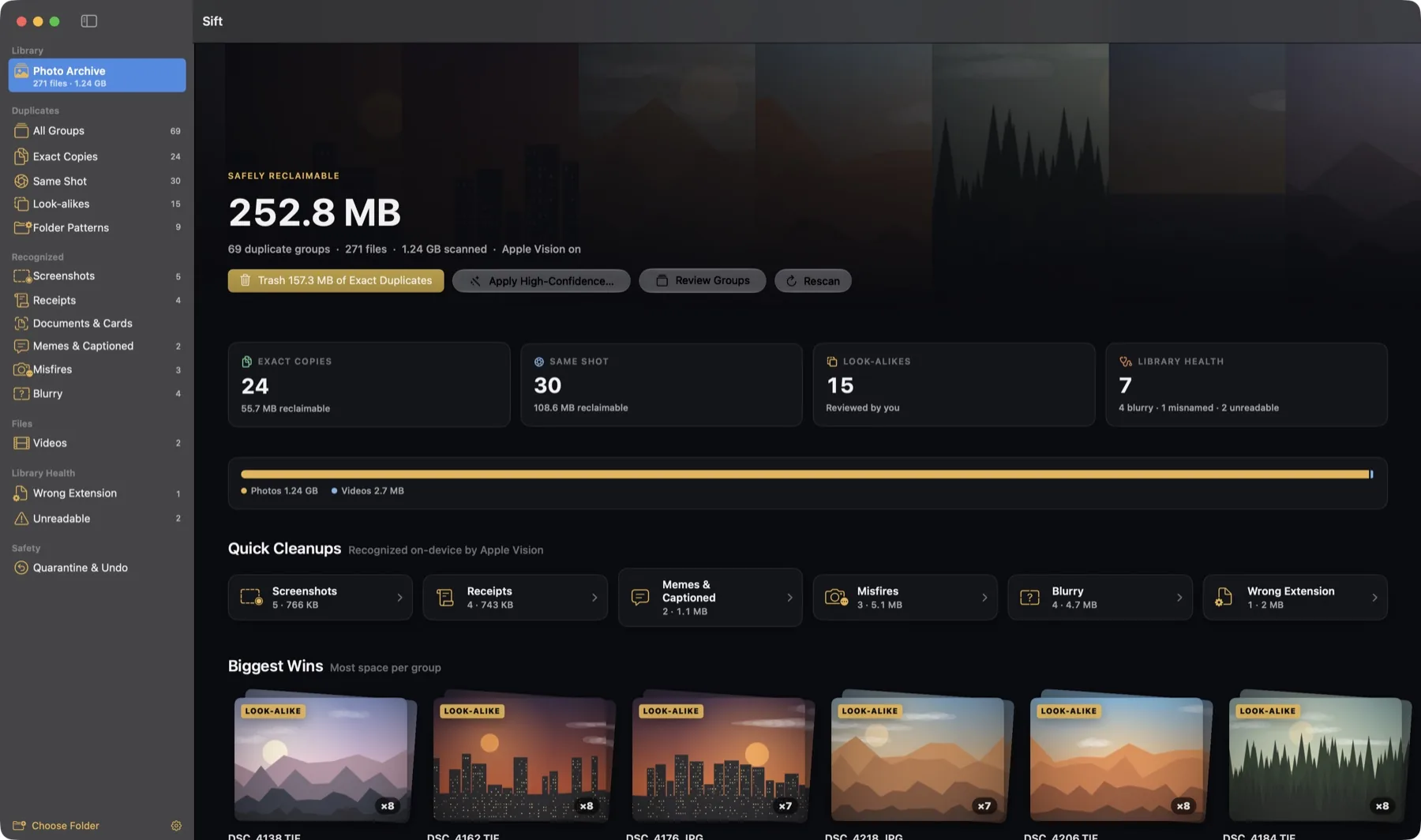Click the Misfires camera sidebar icon

pos(22,369)
